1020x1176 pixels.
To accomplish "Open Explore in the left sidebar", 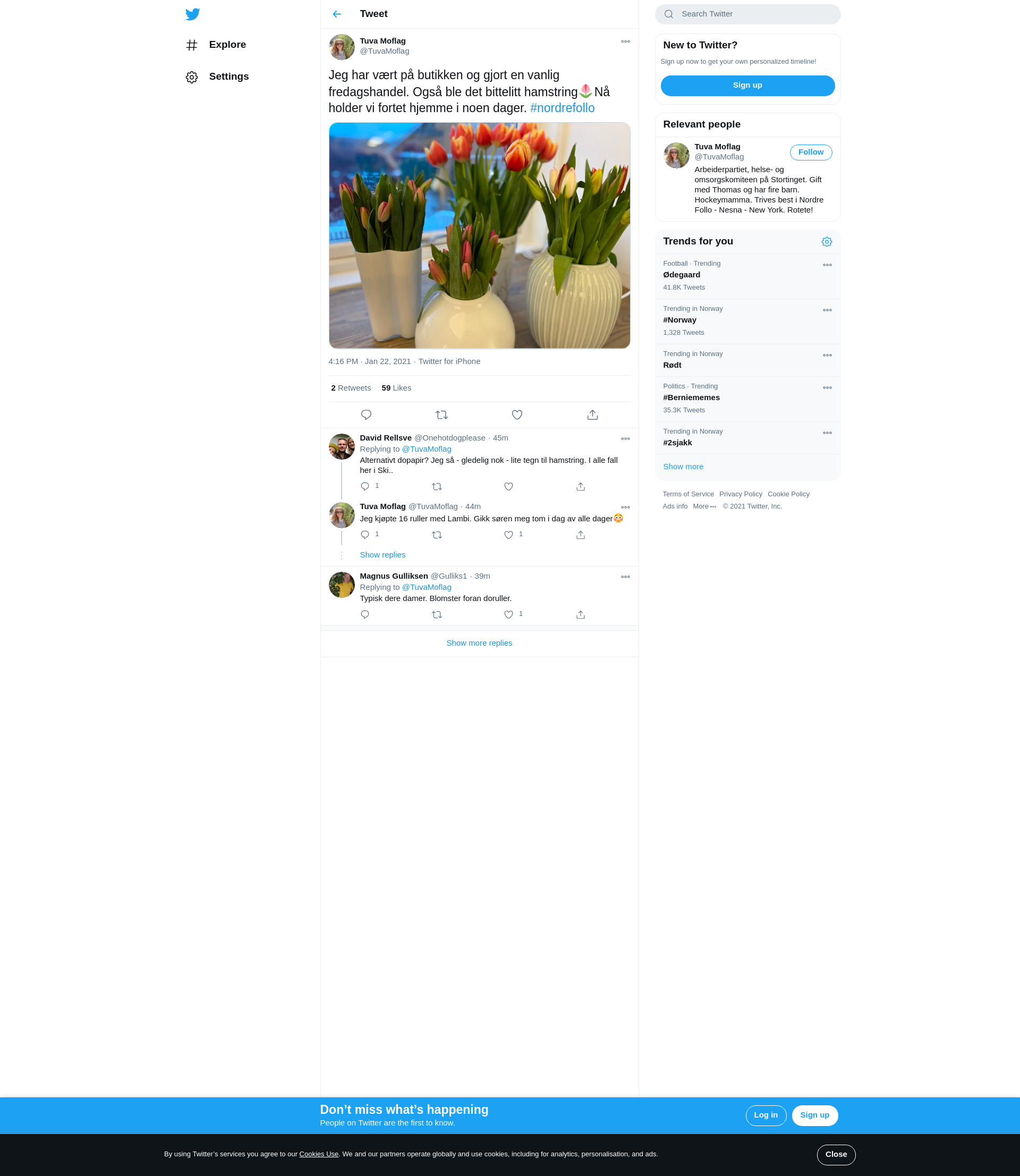I will [226, 45].
